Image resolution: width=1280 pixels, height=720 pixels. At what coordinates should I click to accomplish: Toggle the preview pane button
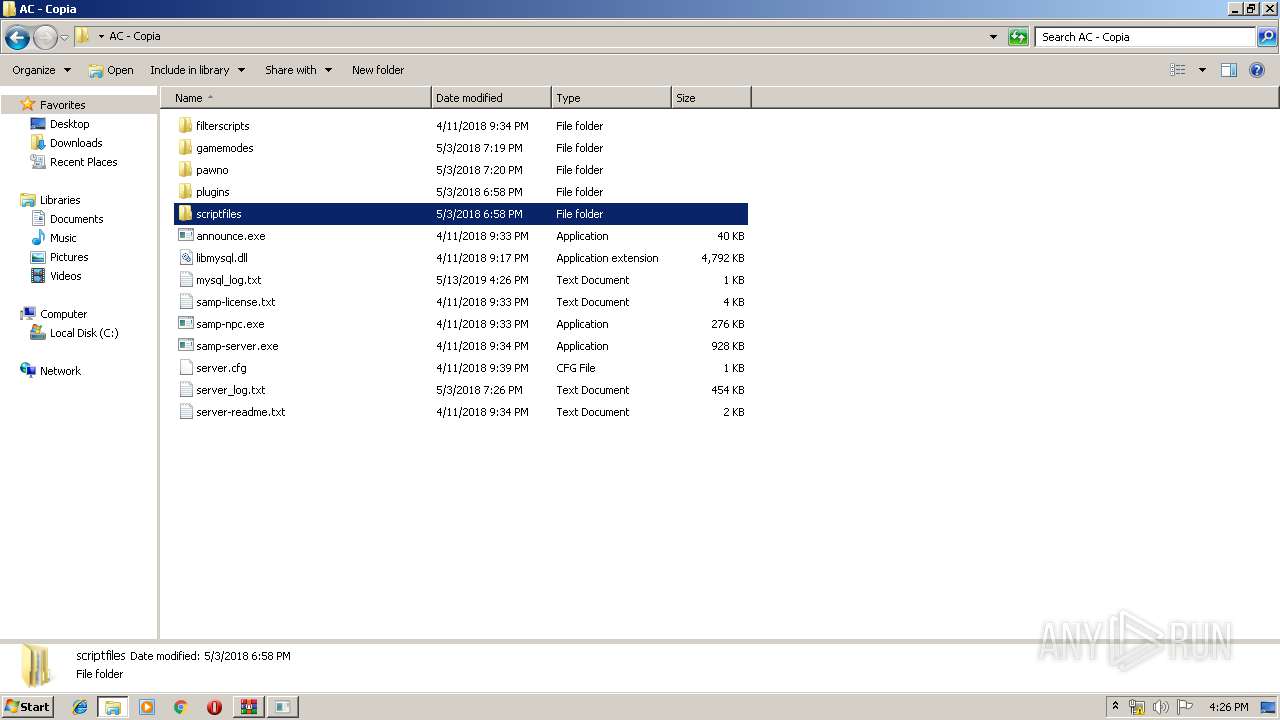pos(1229,70)
